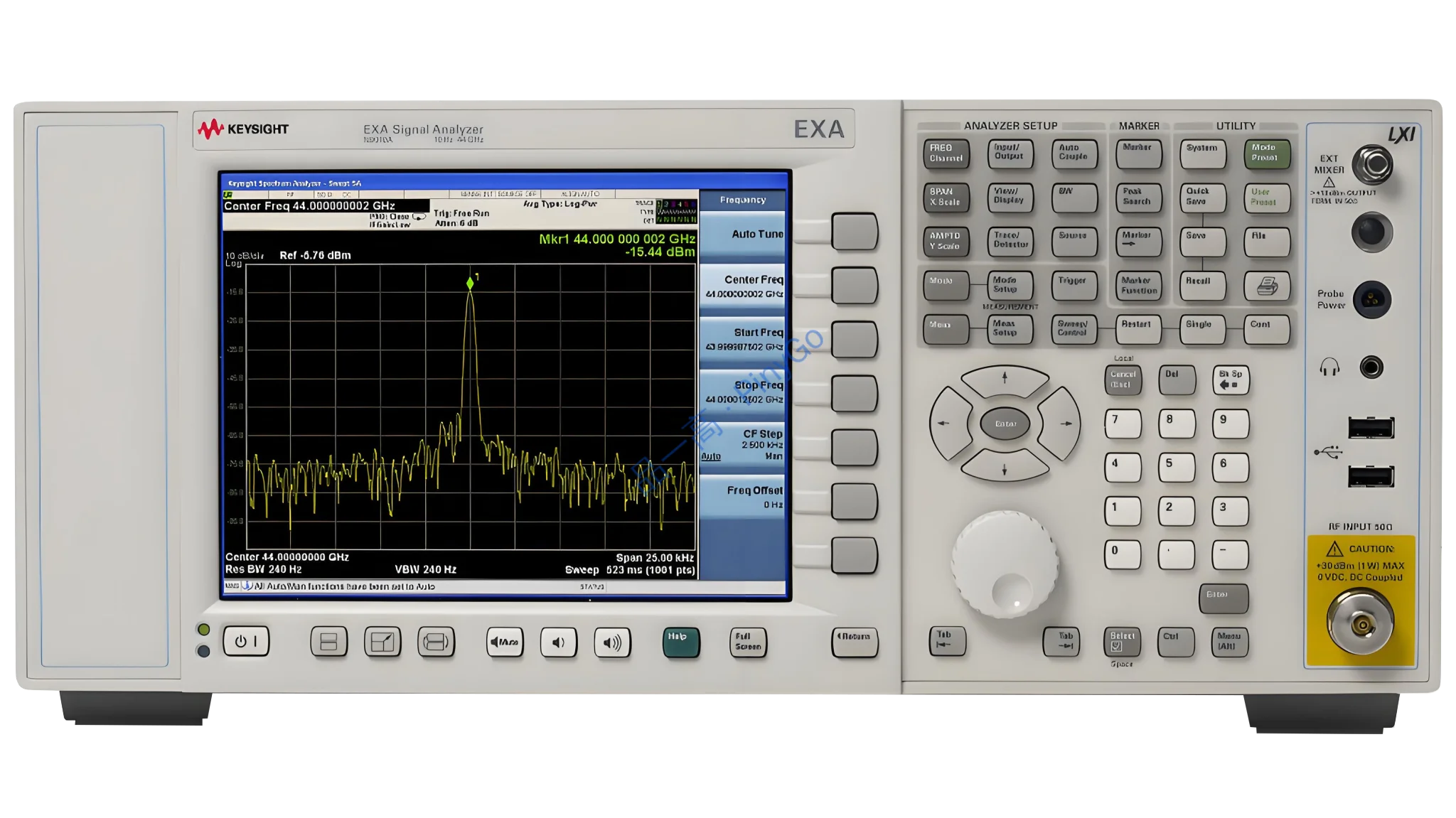Select the User Preset key
This screenshot has height=818, width=1456.
click(x=1267, y=198)
